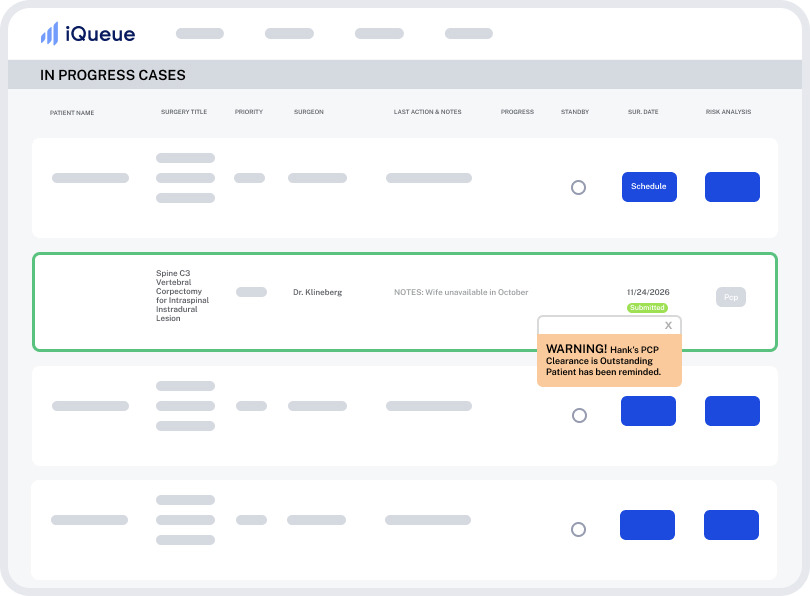Sort by the Priority column header
Image resolution: width=810 pixels, height=596 pixels.
coord(248,112)
